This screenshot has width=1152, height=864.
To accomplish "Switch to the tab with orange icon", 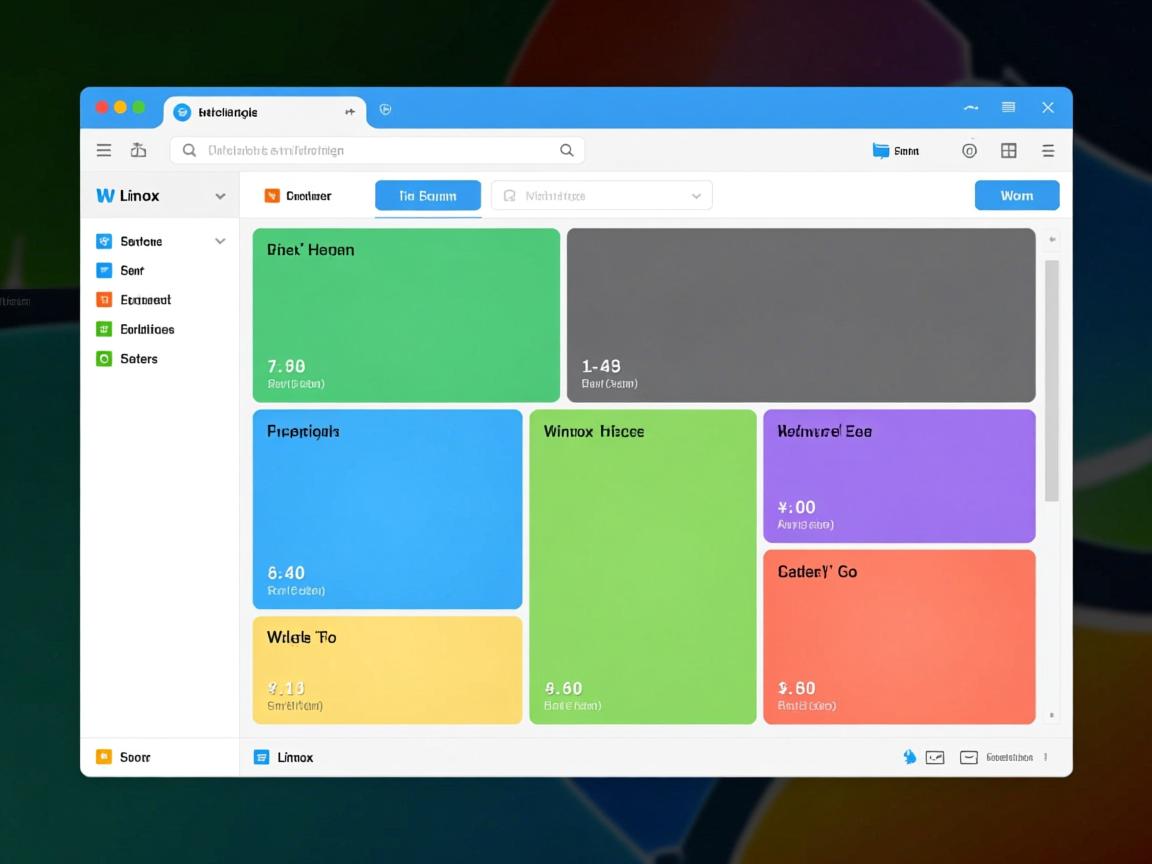I will 298,196.
